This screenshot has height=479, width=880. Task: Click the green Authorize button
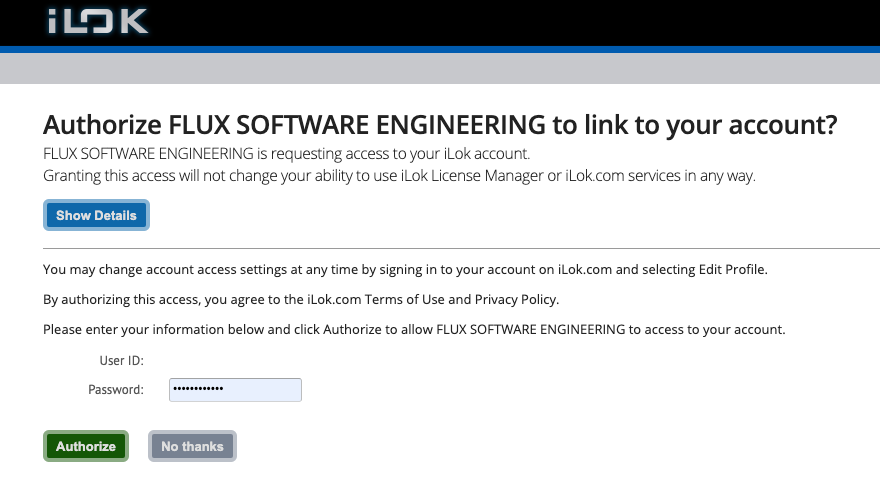pos(86,446)
